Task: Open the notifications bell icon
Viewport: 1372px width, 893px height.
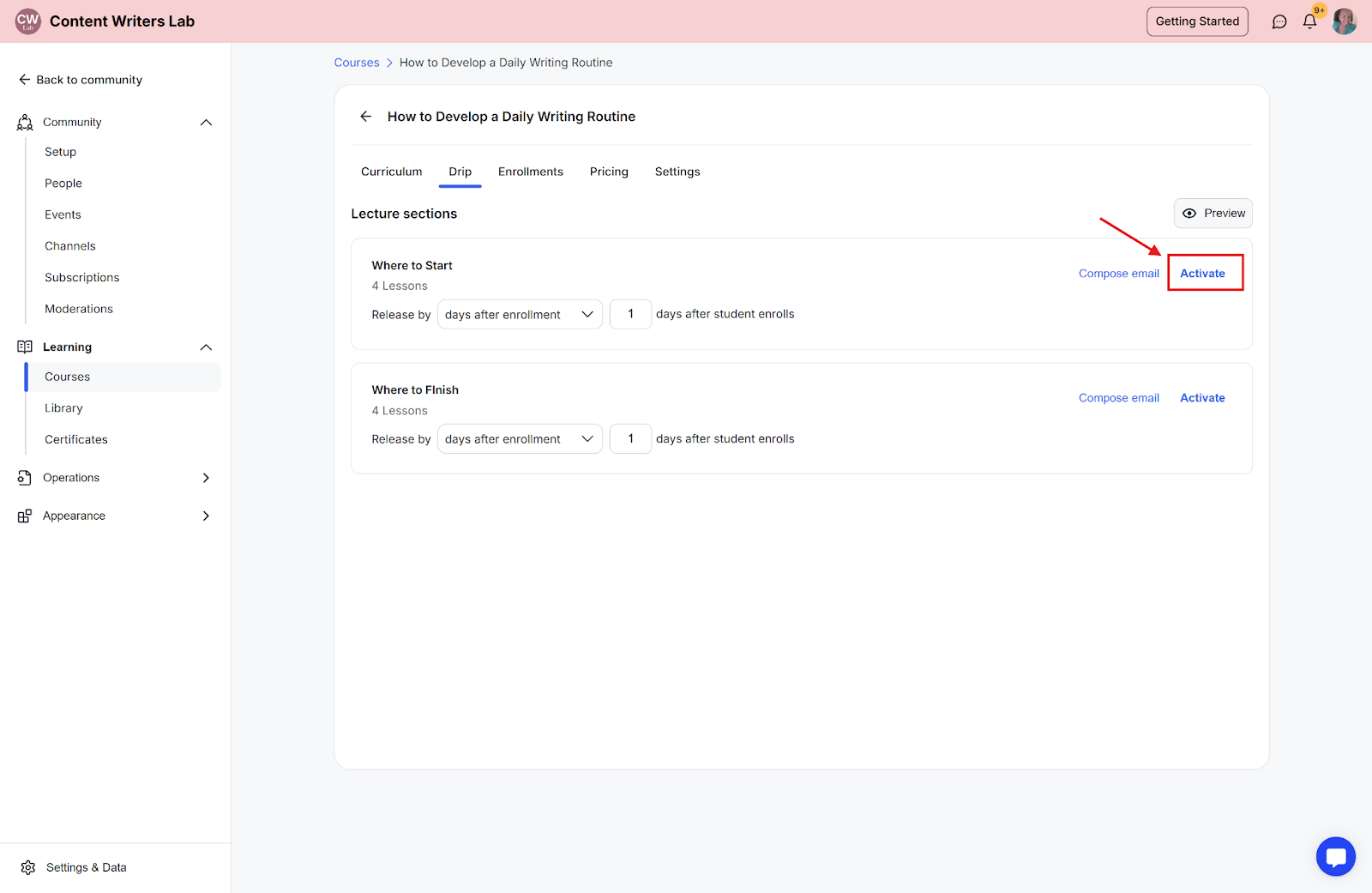Action: (x=1309, y=21)
